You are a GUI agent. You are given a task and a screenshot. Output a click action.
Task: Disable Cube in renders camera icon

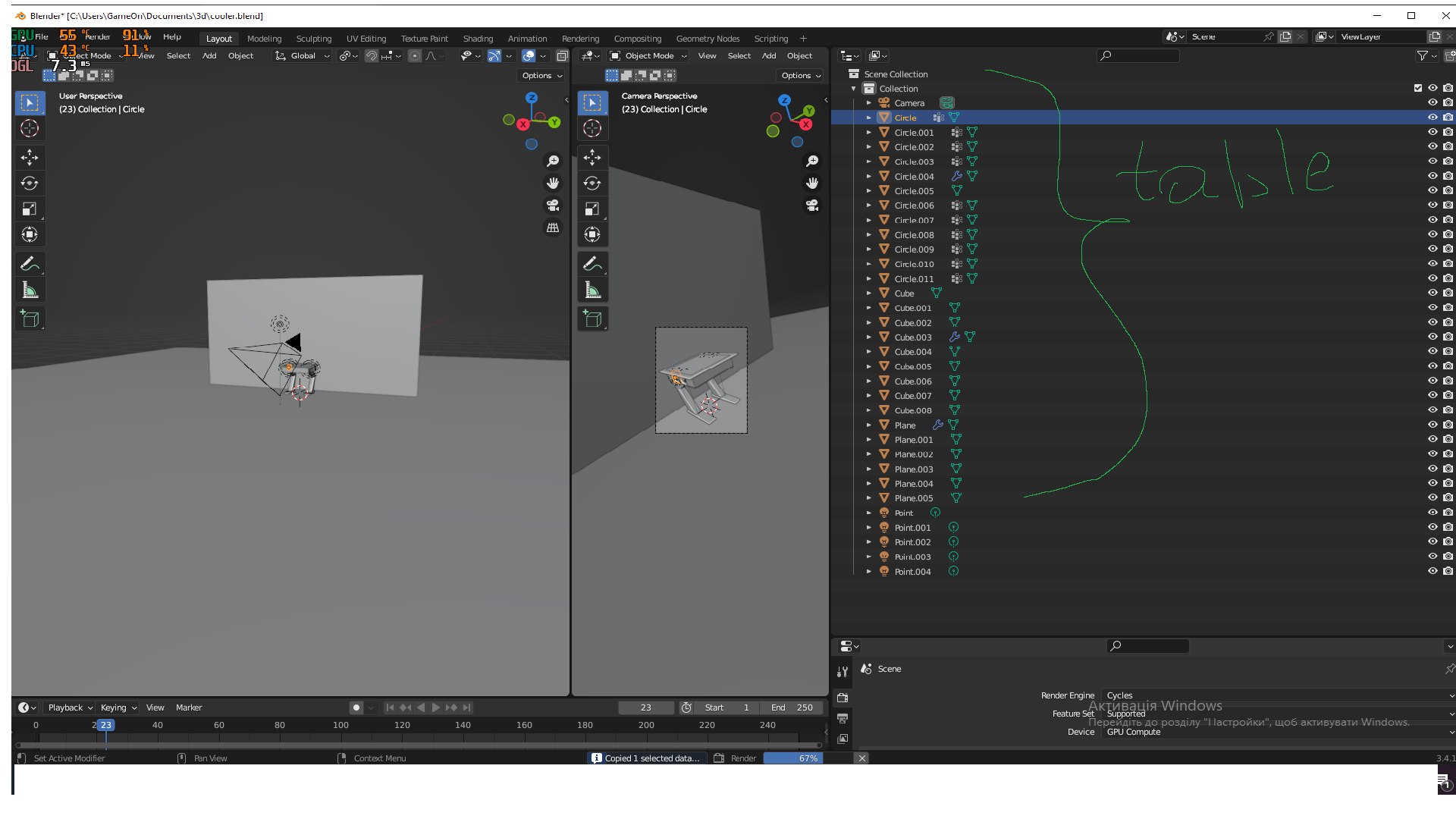tap(1448, 293)
